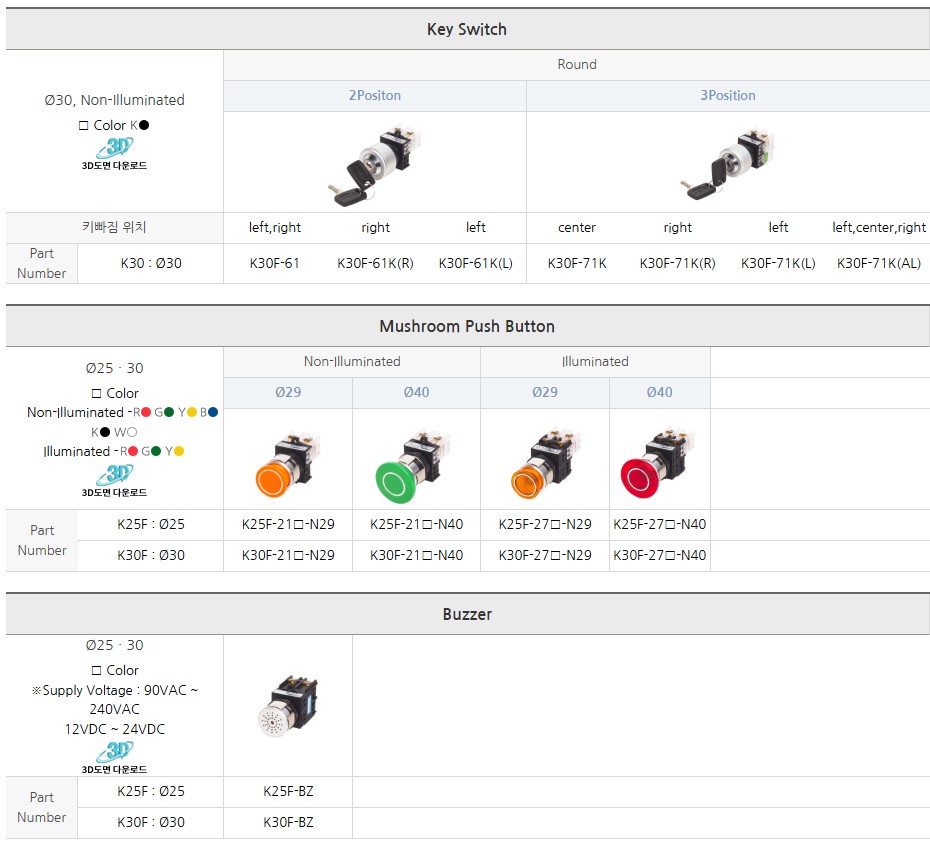Select the 3Position column header

pyautogui.click(x=727, y=96)
